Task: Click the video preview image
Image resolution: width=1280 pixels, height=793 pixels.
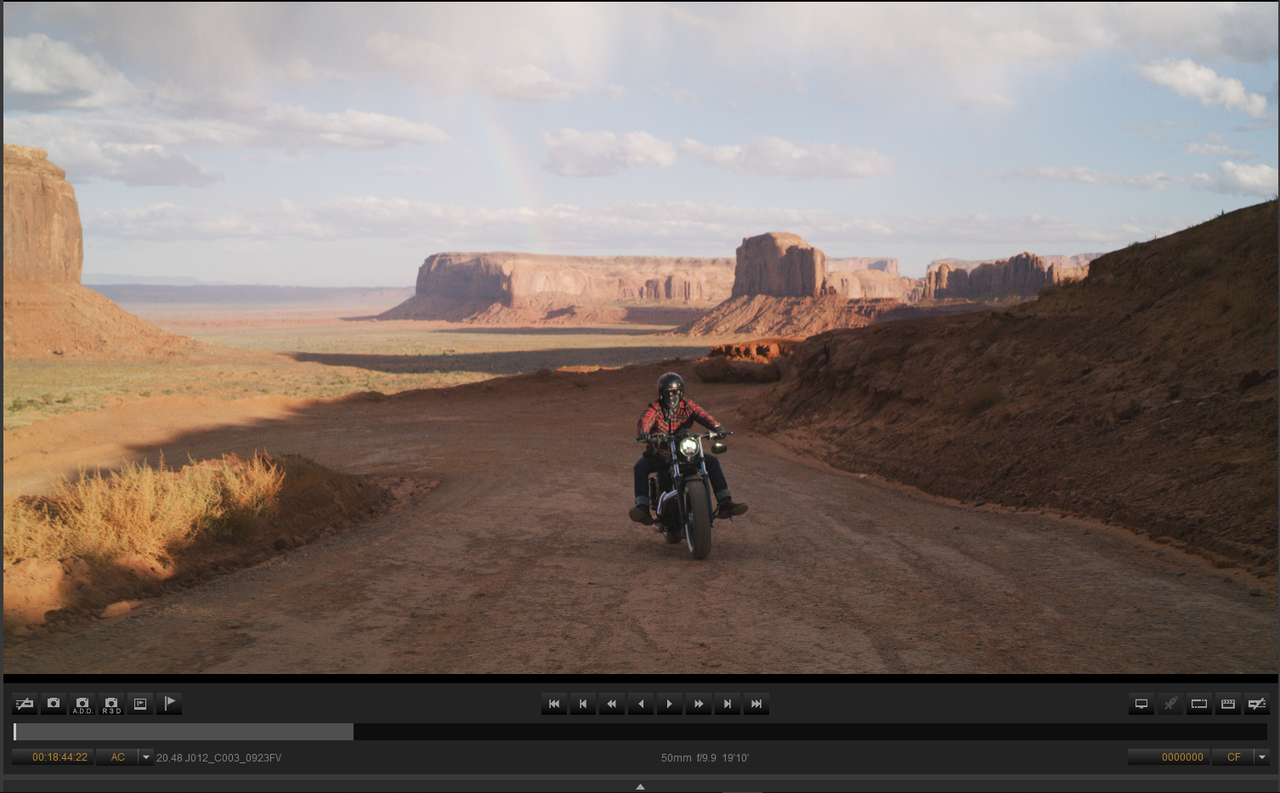Action: click(640, 337)
